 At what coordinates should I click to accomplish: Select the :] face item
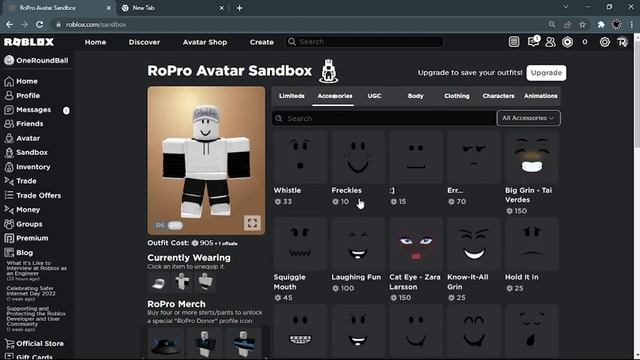[416, 157]
